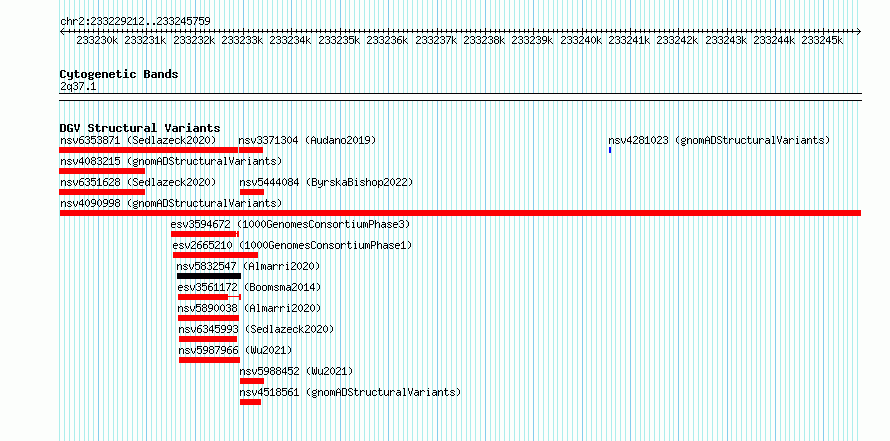This screenshot has width=890, height=441.
Task: Click the red bar under nsv4518561
Action: (x=250, y=402)
